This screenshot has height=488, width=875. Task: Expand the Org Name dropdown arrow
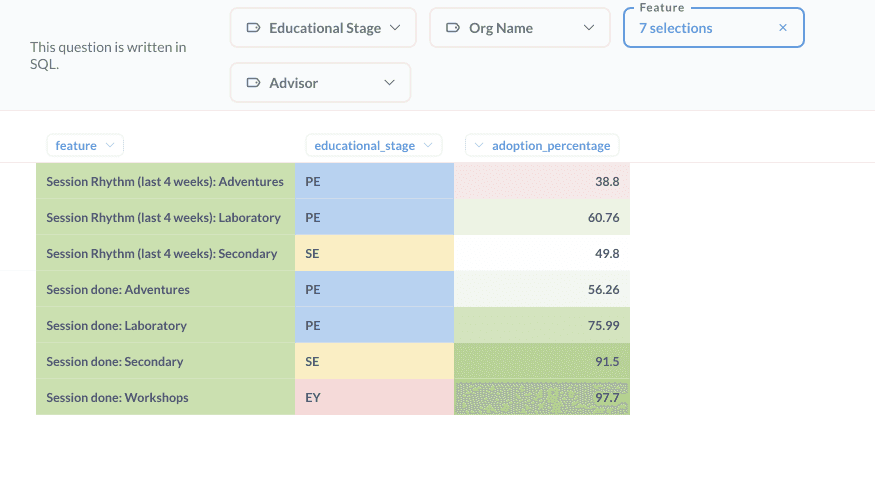point(588,28)
